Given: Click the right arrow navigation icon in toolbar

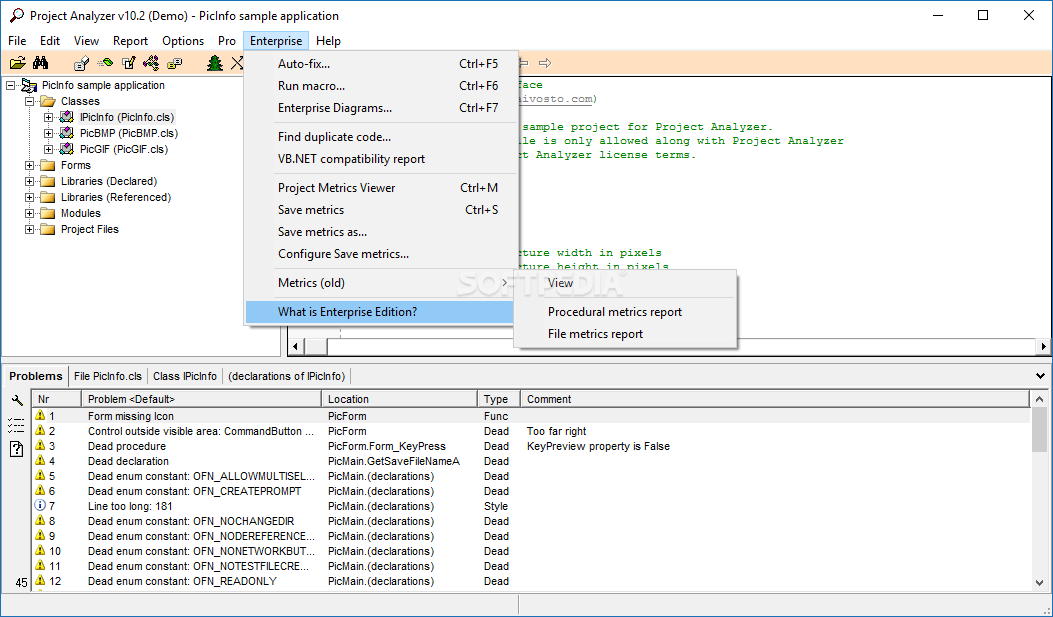Looking at the screenshot, I should pos(545,63).
